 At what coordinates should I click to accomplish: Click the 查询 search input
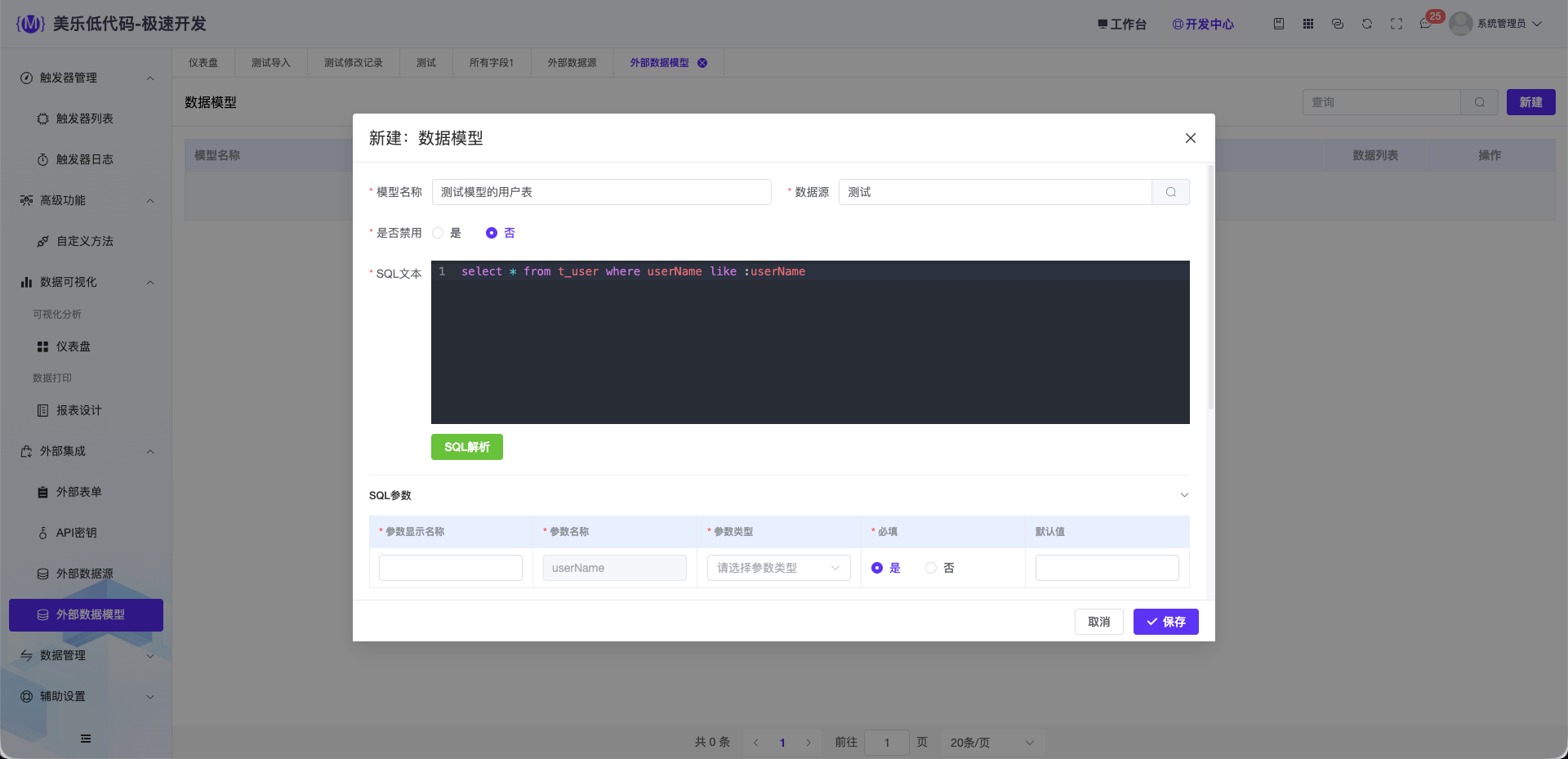1382,102
